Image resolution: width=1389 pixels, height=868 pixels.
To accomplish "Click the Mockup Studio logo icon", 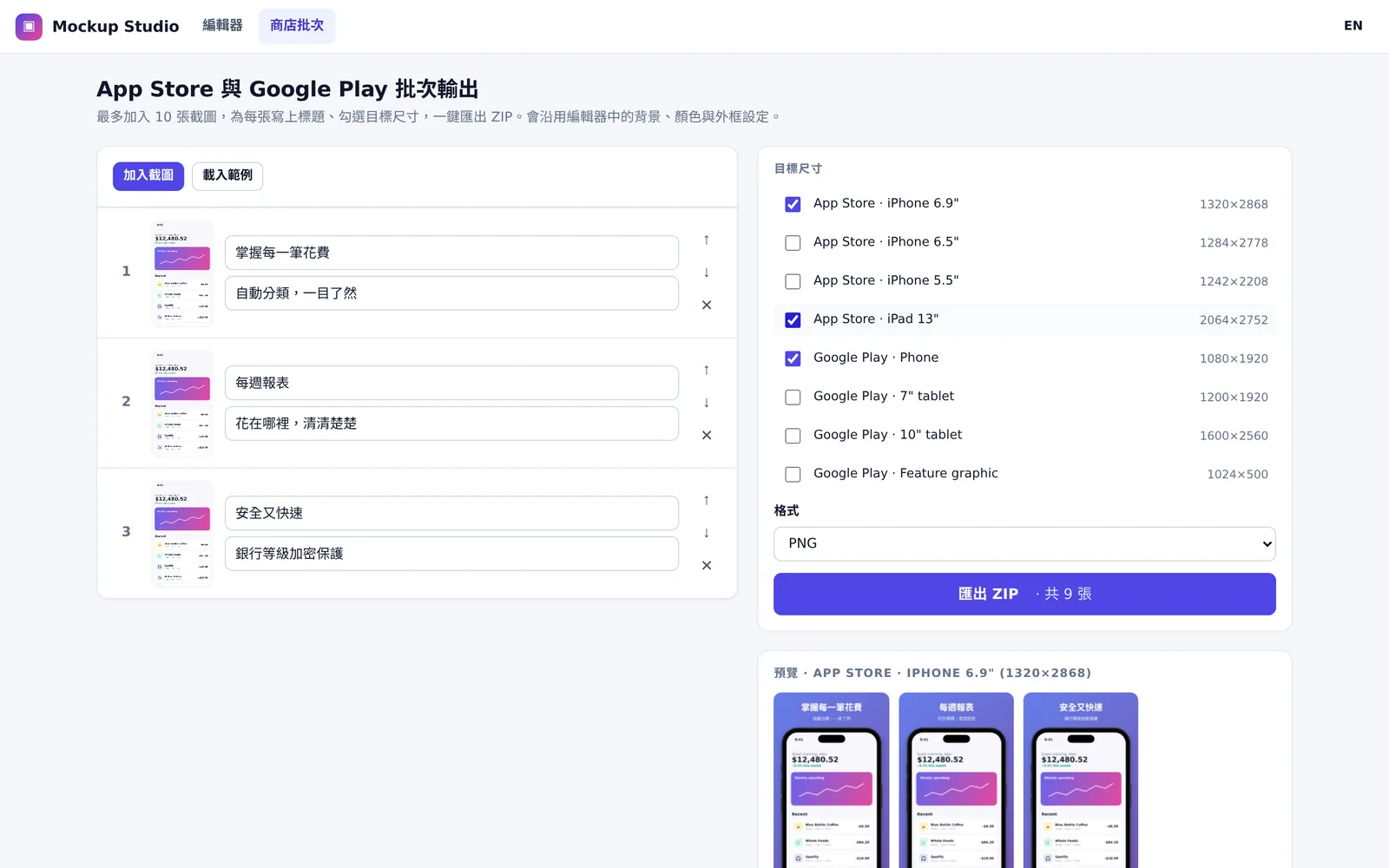I will click(29, 26).
